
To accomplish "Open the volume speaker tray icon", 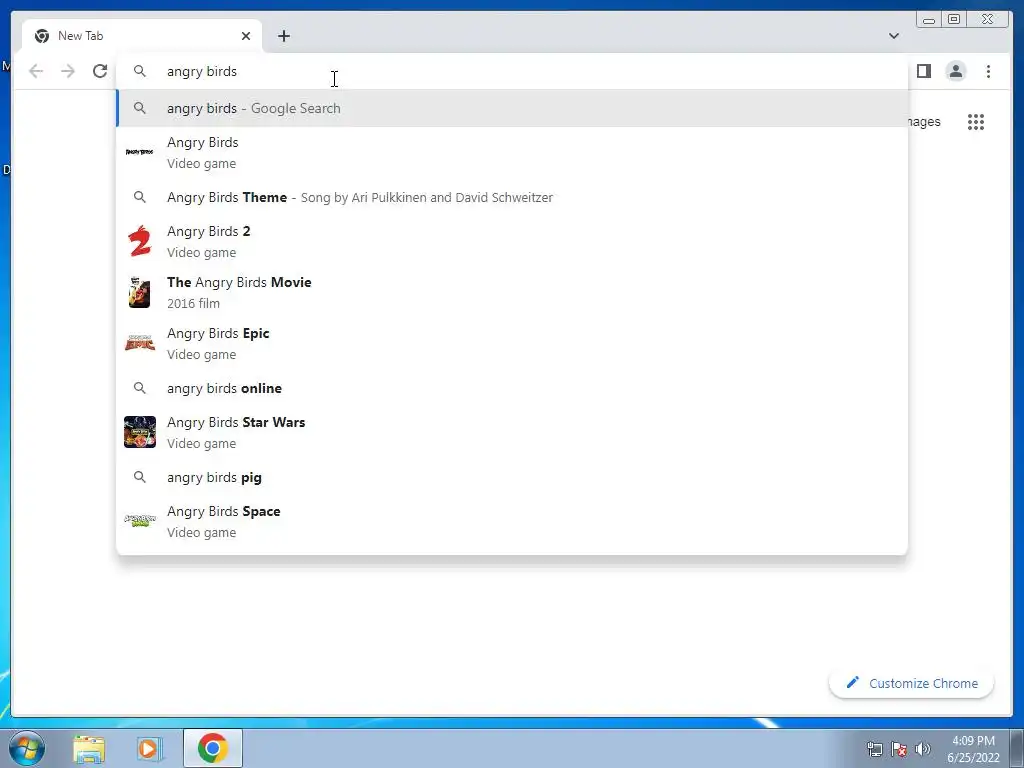I will click(x=923, y=749).
